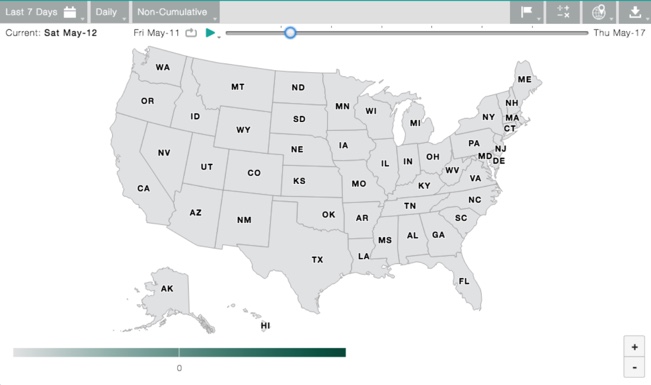Click Virginia (VA)
Image resolution: width=651 pixels, height=385 pixels.
point(475,178)
